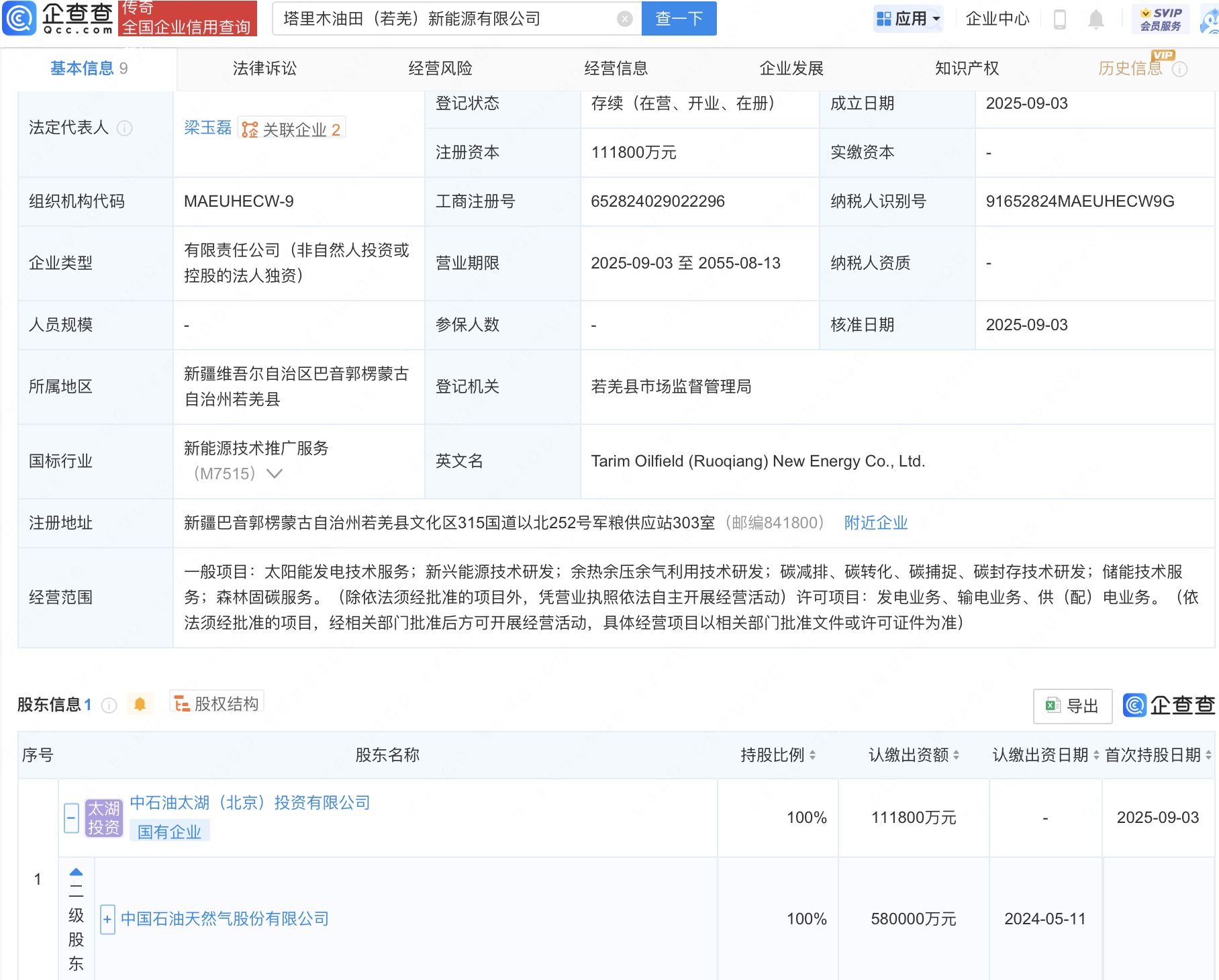
Task: Click the 580000万元 cell
Action: [914, 919]
